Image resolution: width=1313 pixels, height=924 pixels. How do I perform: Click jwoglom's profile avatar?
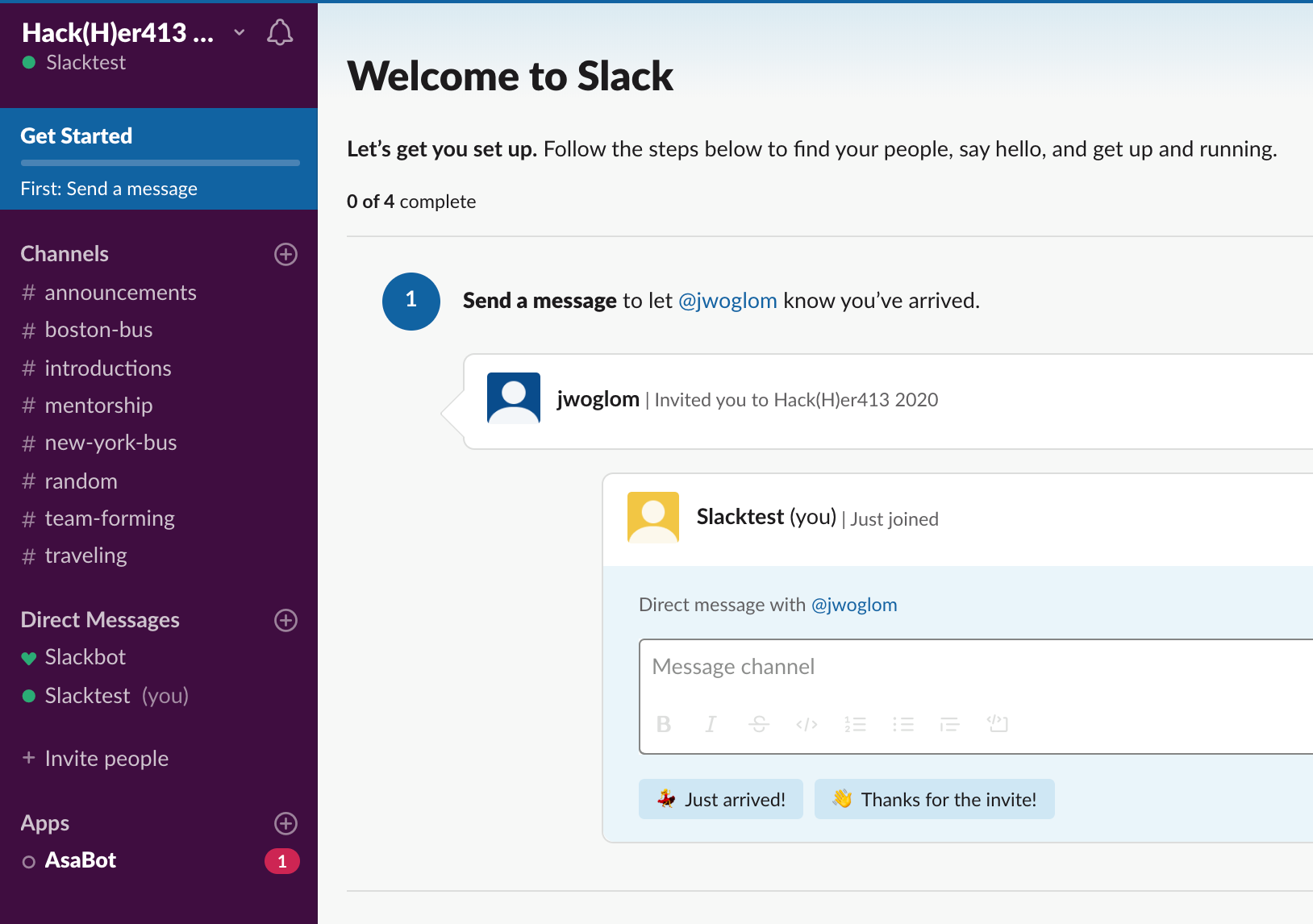point(514,397)
